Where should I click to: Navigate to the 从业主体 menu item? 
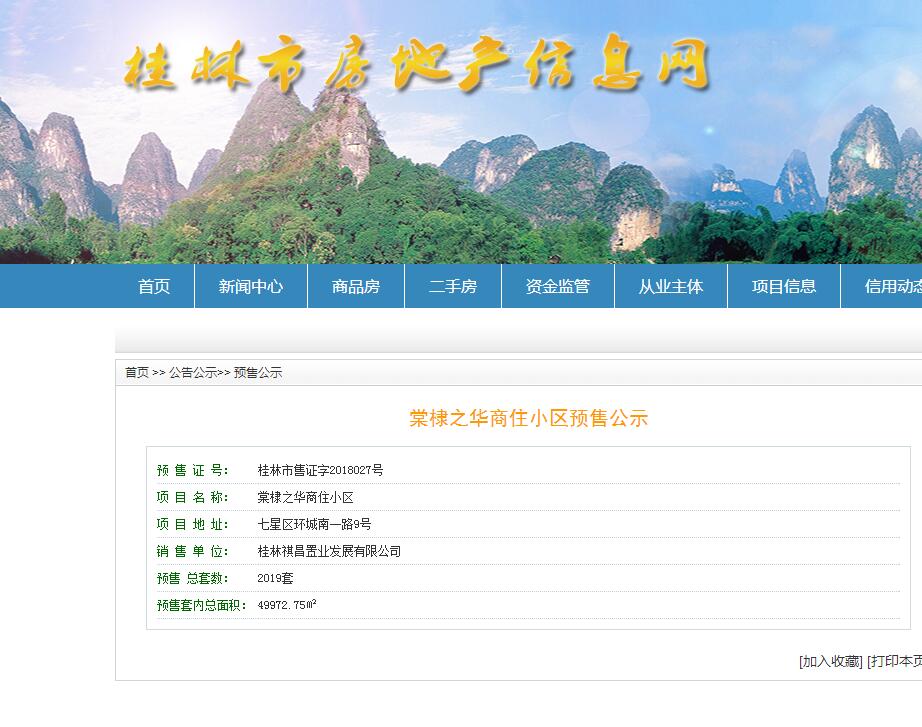[x=671, y=287]
